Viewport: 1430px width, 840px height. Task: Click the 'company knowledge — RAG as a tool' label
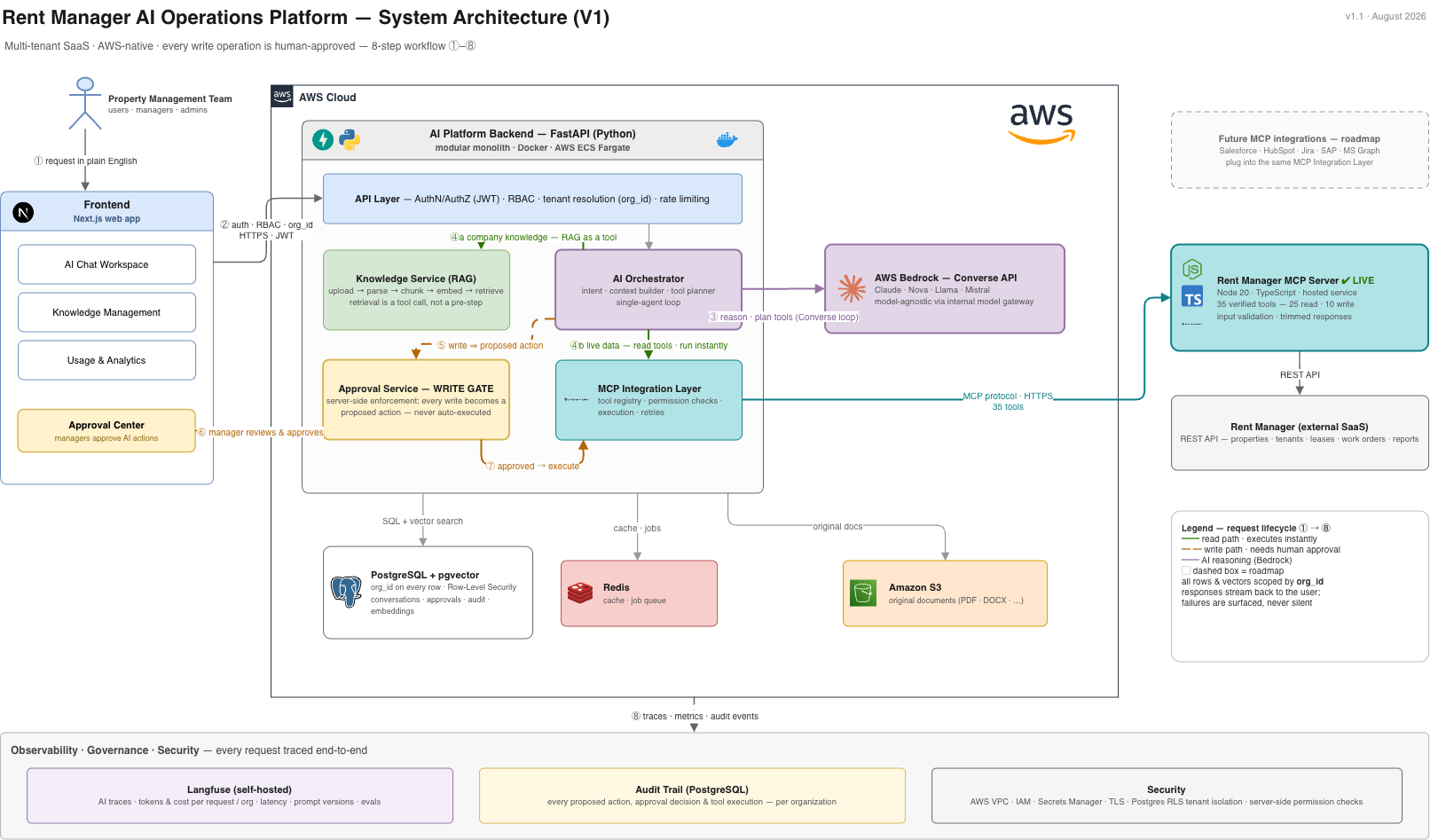(533, 238)
